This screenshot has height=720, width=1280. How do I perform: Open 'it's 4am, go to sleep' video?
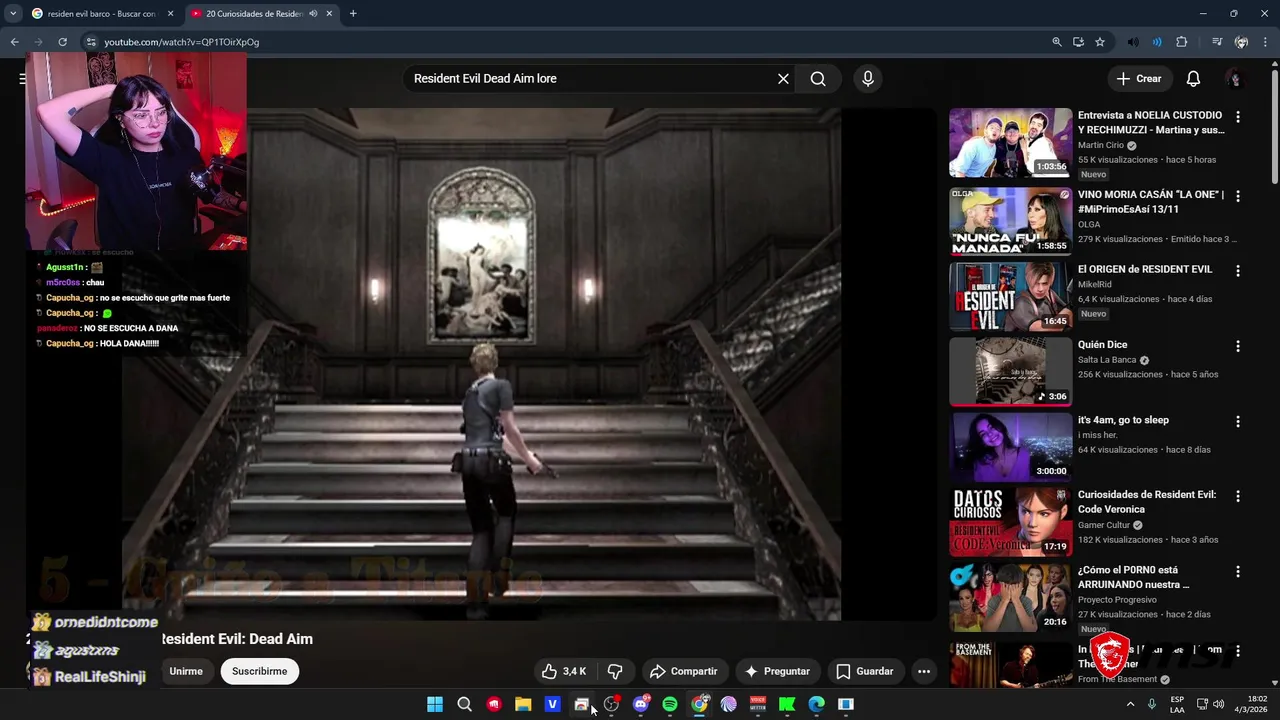(1123, 420)
